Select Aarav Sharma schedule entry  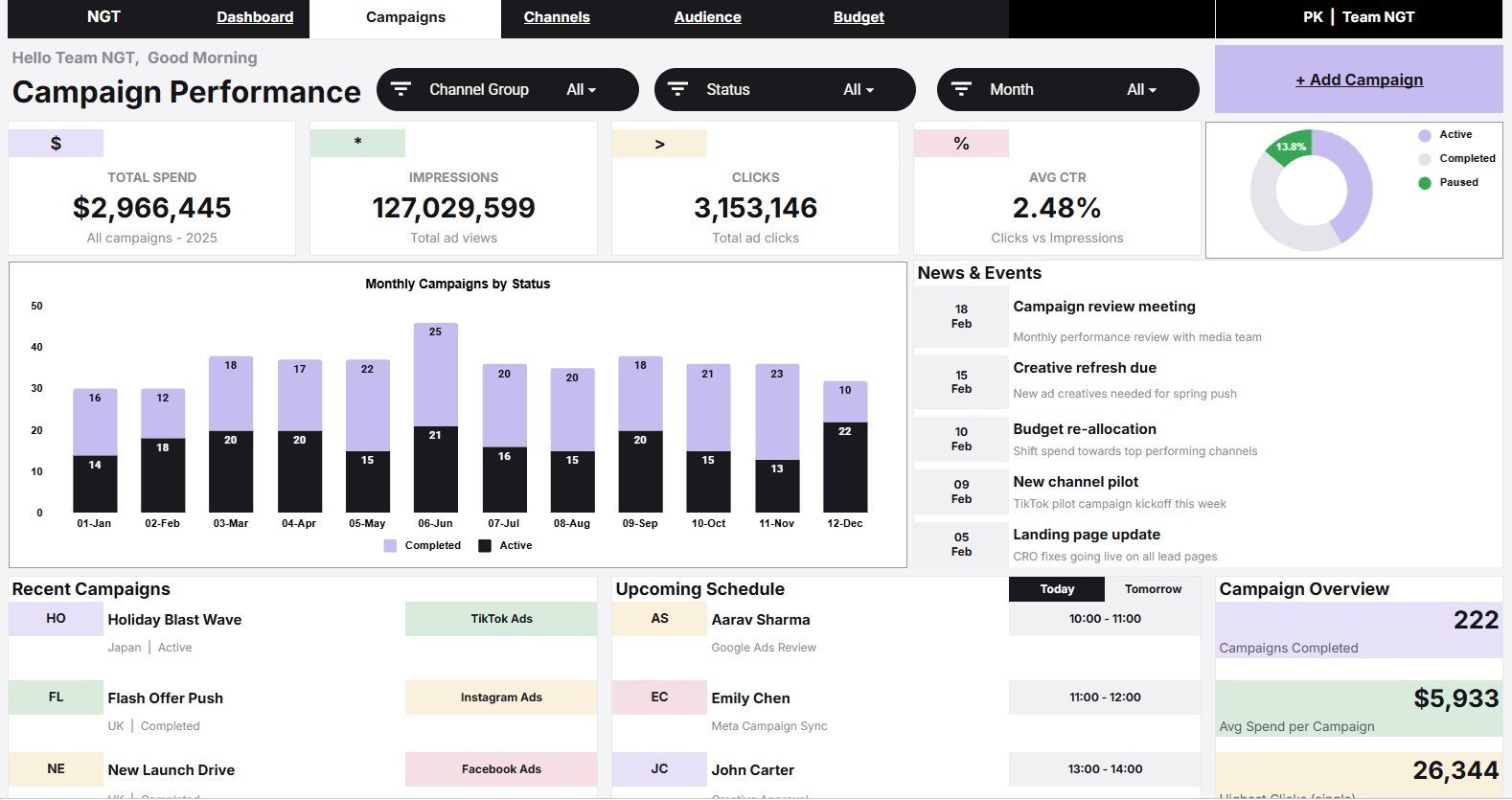tap(761, 620)
